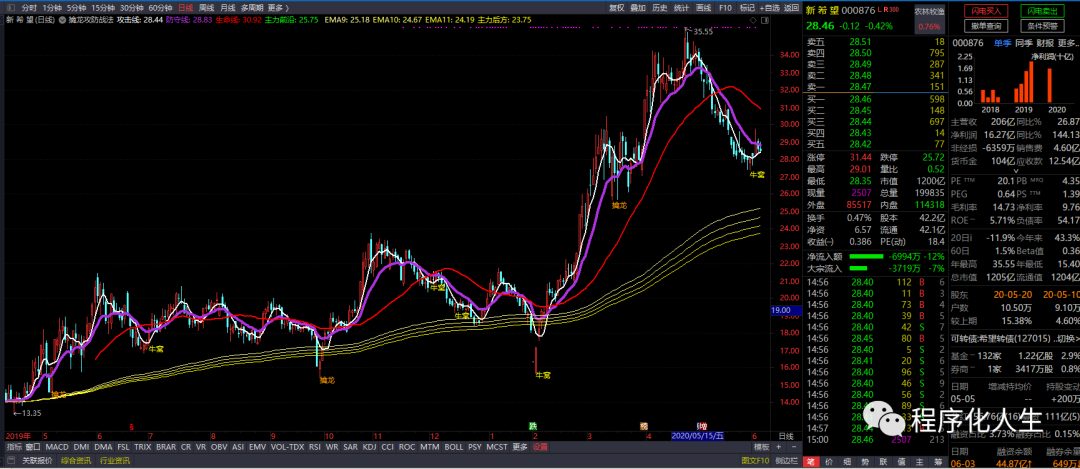The height and width of the screenshot is (469, 1080).
Task: Open 财报 financial report tab
Action: pos(1046,43)
